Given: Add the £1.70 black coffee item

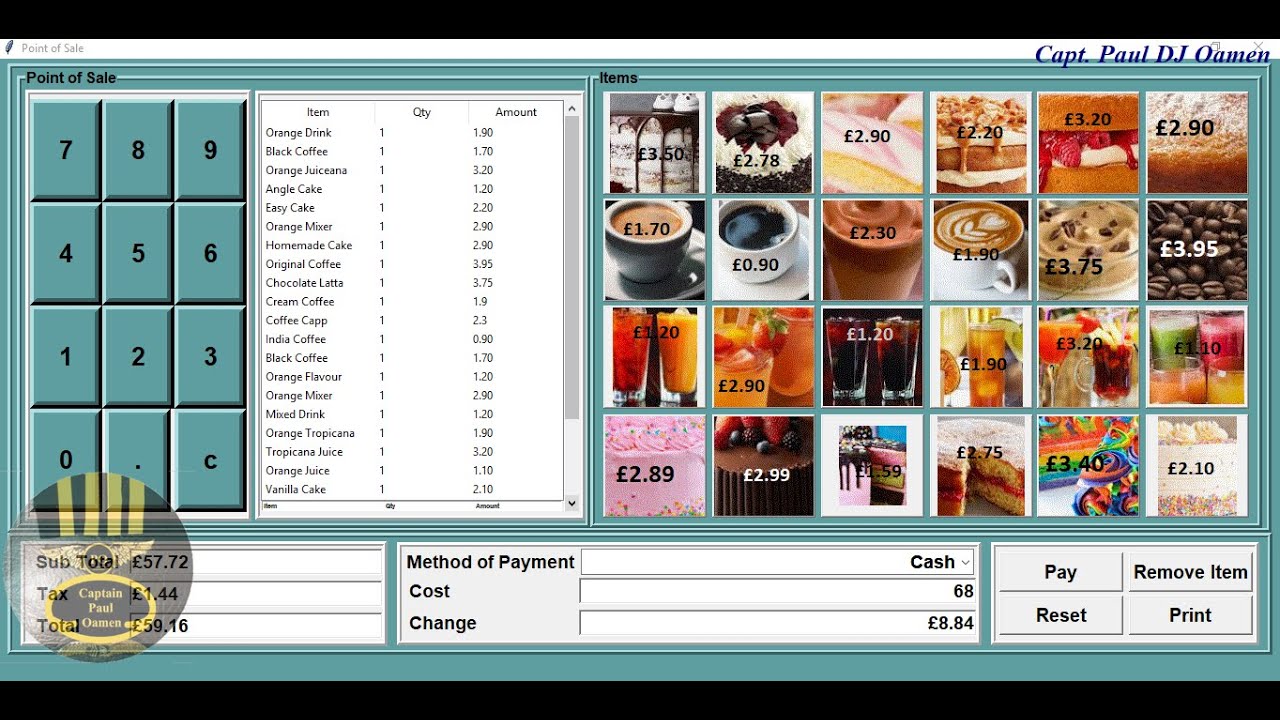Looking at the screenshot, I should tap(655, 250).
